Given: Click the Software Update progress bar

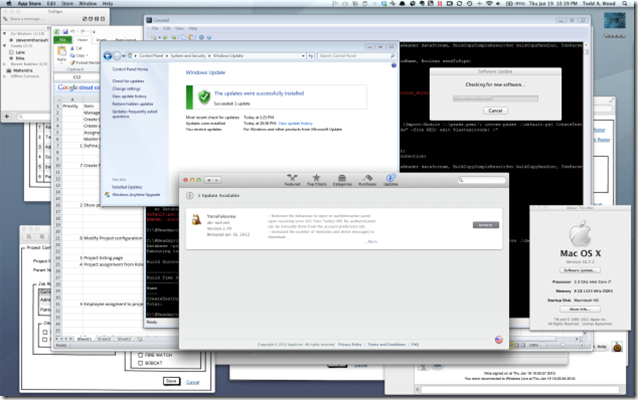Looking at the screenshot, I should 495,98.
